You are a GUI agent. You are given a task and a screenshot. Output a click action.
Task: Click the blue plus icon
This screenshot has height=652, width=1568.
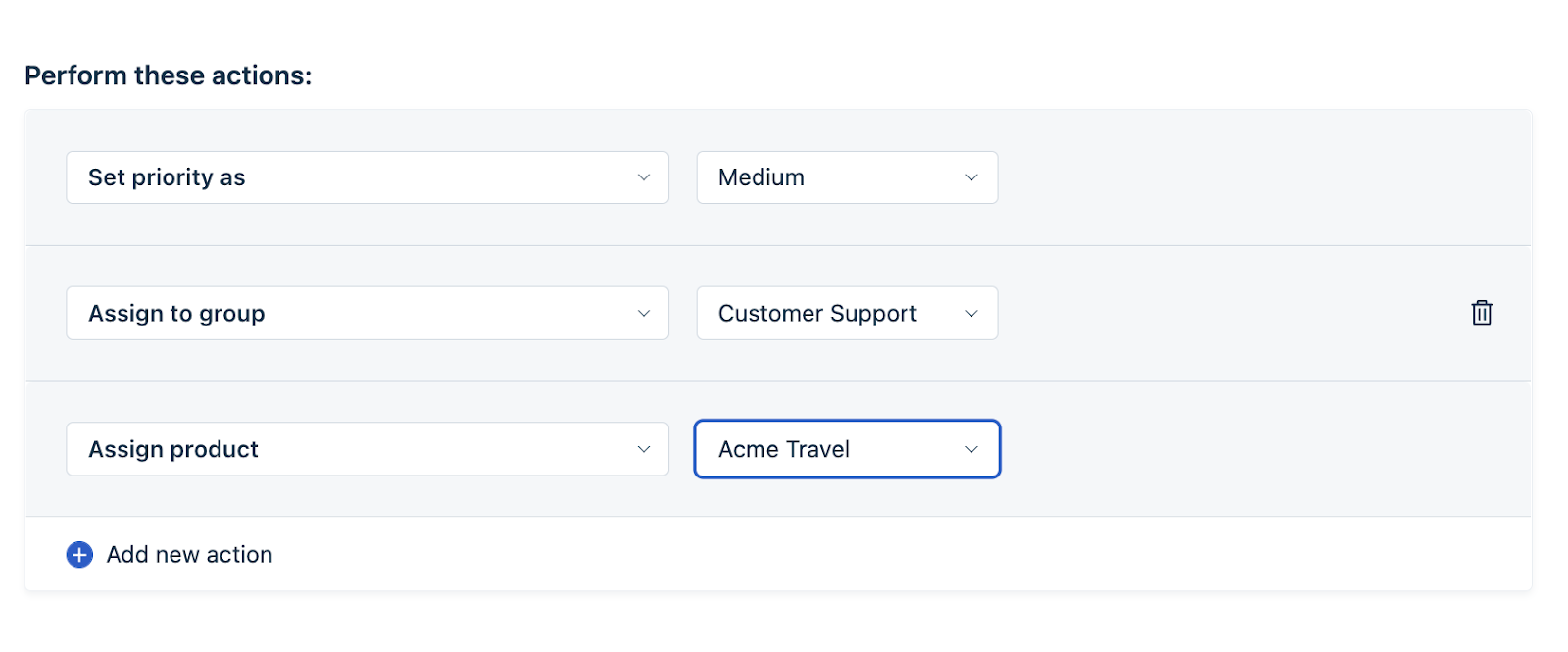click(x=79, y=555)
